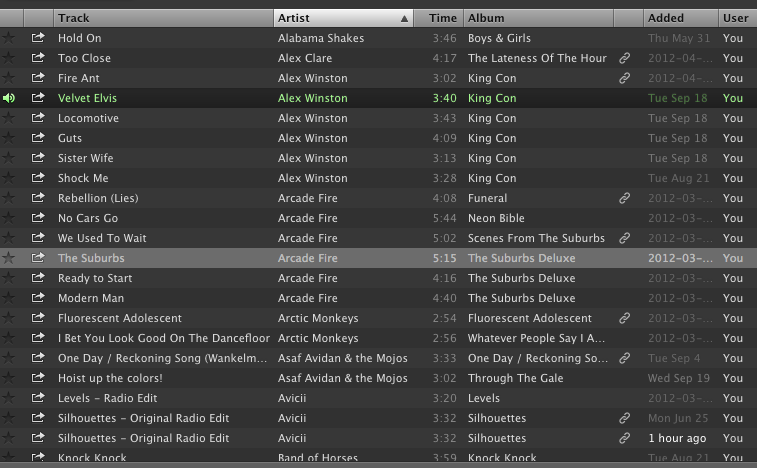Click the 1 hour ago added entry
Image resolution: width=757 pixels, height=468 pixels.
pyautogui.click(x=677, y=438)
